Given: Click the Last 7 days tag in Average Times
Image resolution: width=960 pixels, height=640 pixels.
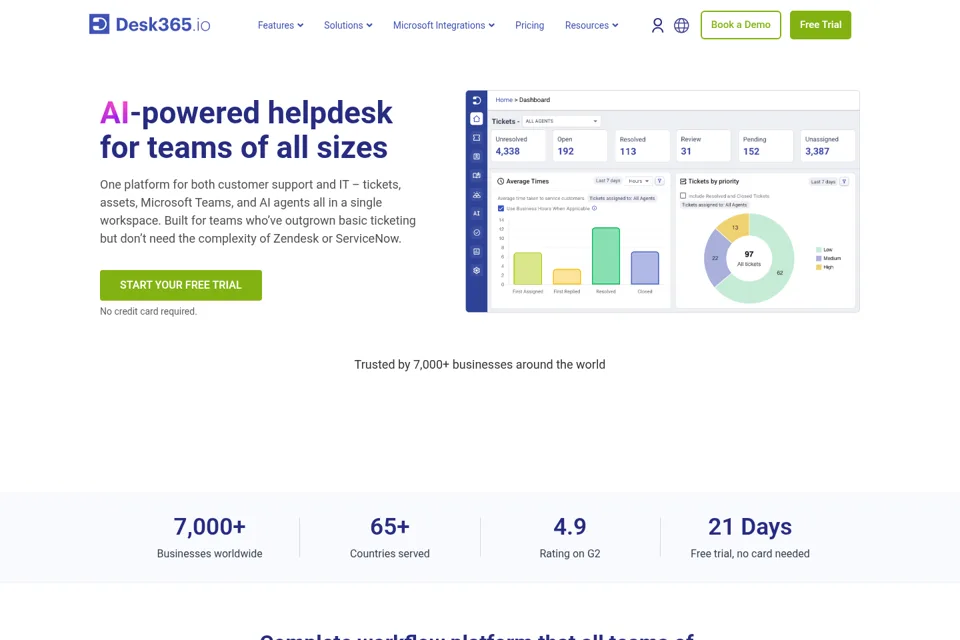Looking at the screenshot, I should pyautogui.click(x=608, y=181).
